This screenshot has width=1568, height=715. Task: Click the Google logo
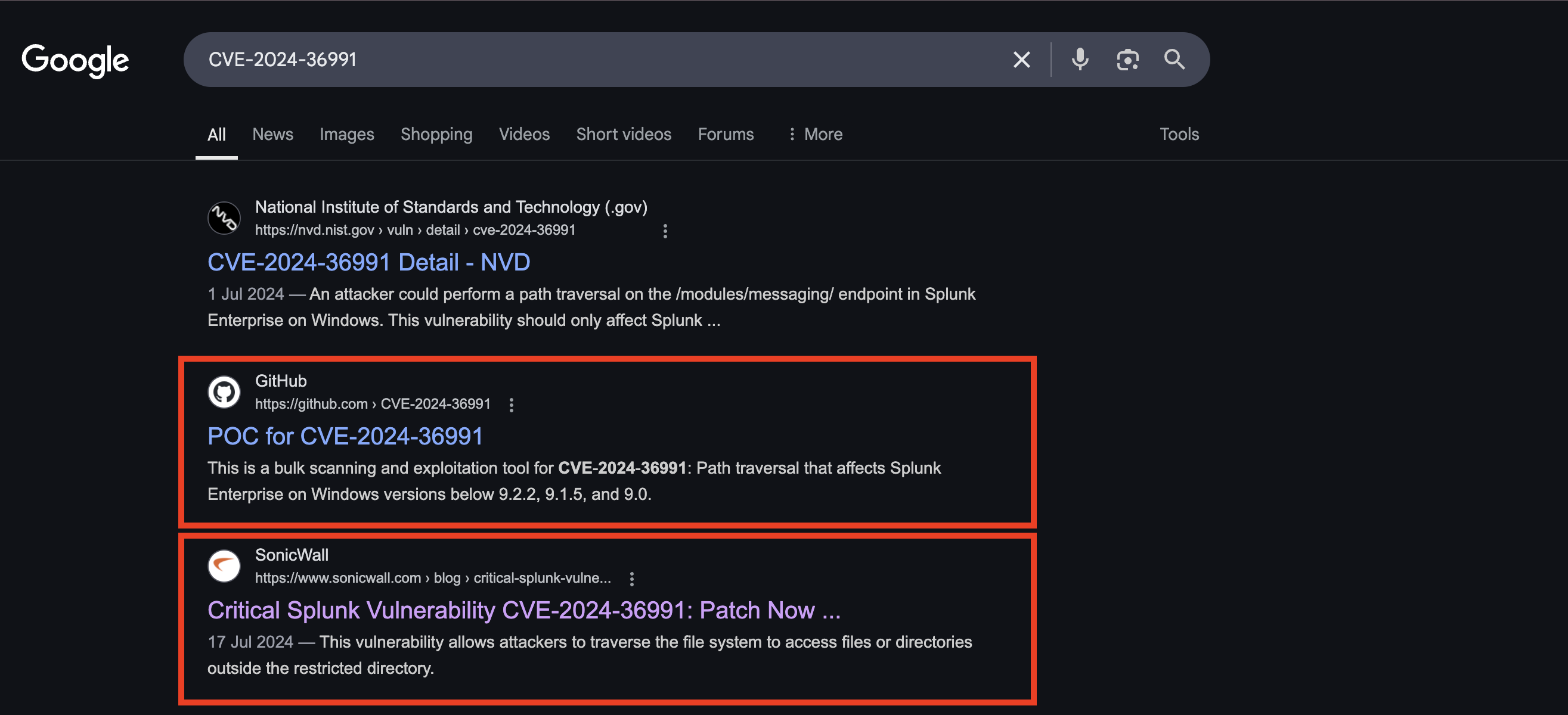coord(75,60)
